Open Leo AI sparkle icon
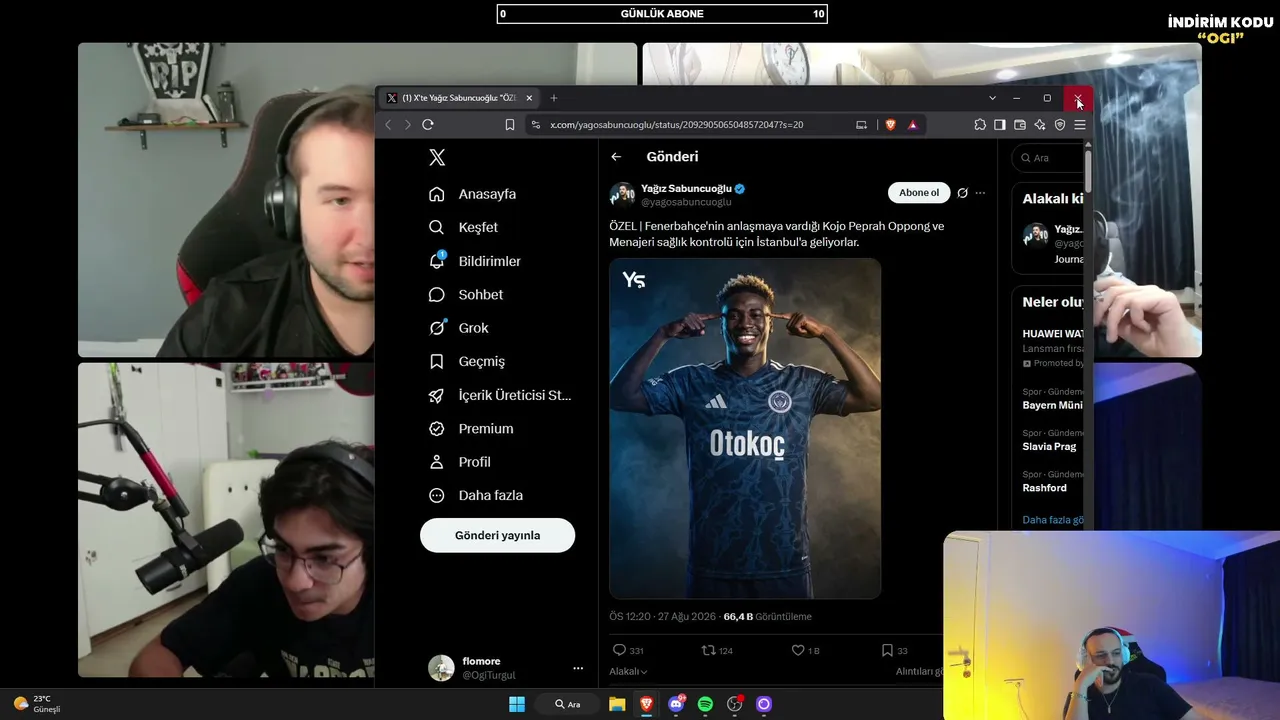Screen dimensions: 1280x720 point(1040,125)
